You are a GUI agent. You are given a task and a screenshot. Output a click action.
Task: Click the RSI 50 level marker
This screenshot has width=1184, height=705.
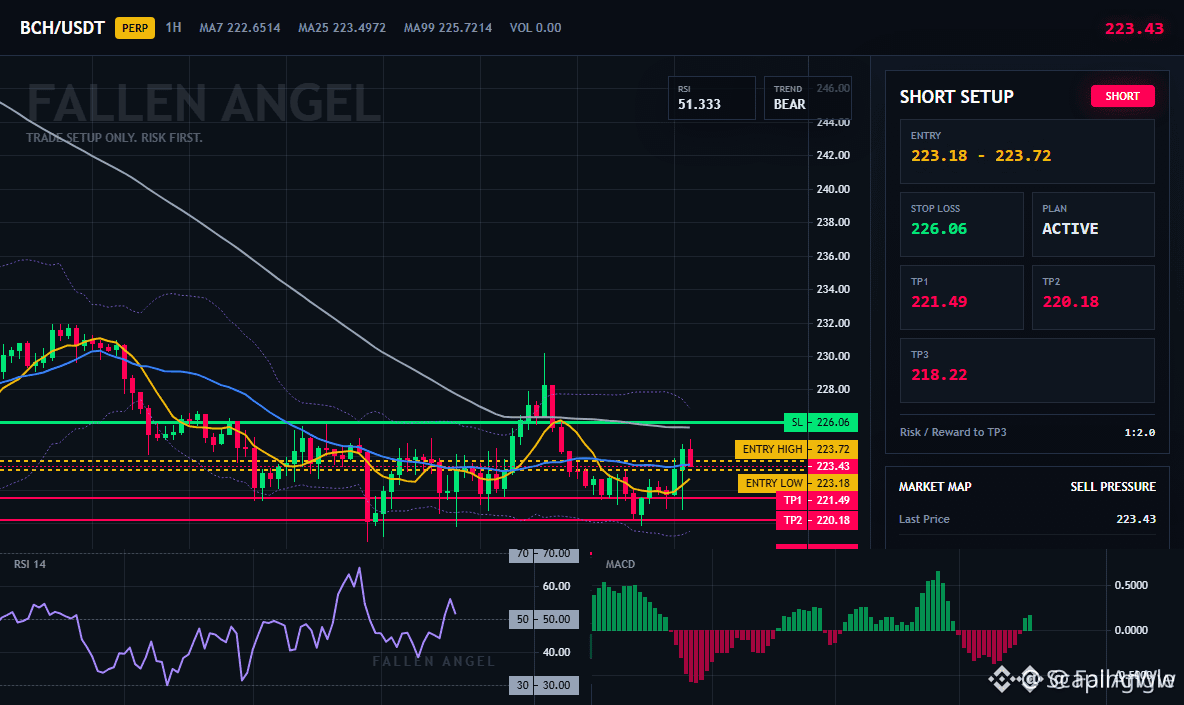tap(544, 620)
